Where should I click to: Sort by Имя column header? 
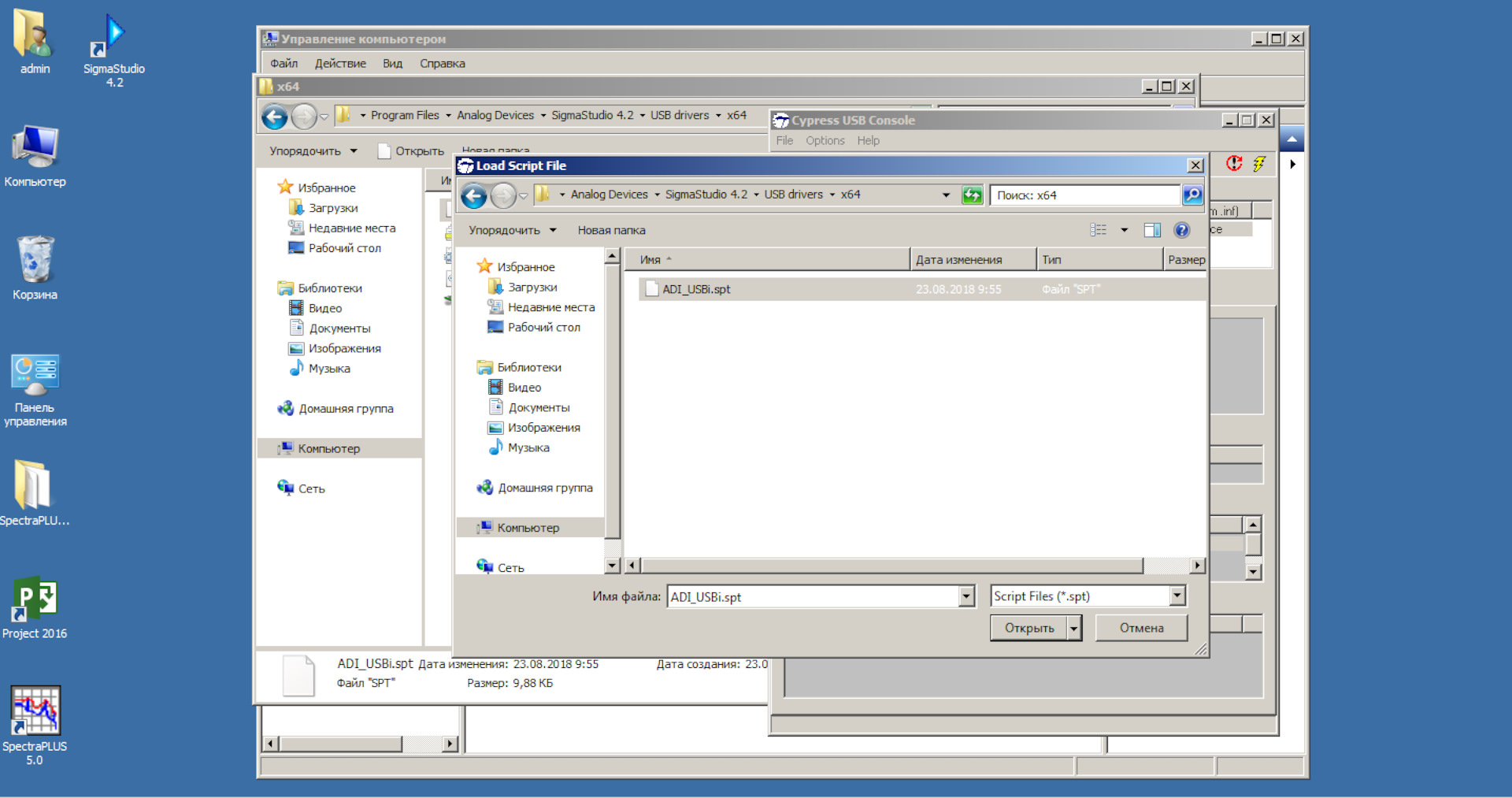pyautogui.click(x=768, y=259)
